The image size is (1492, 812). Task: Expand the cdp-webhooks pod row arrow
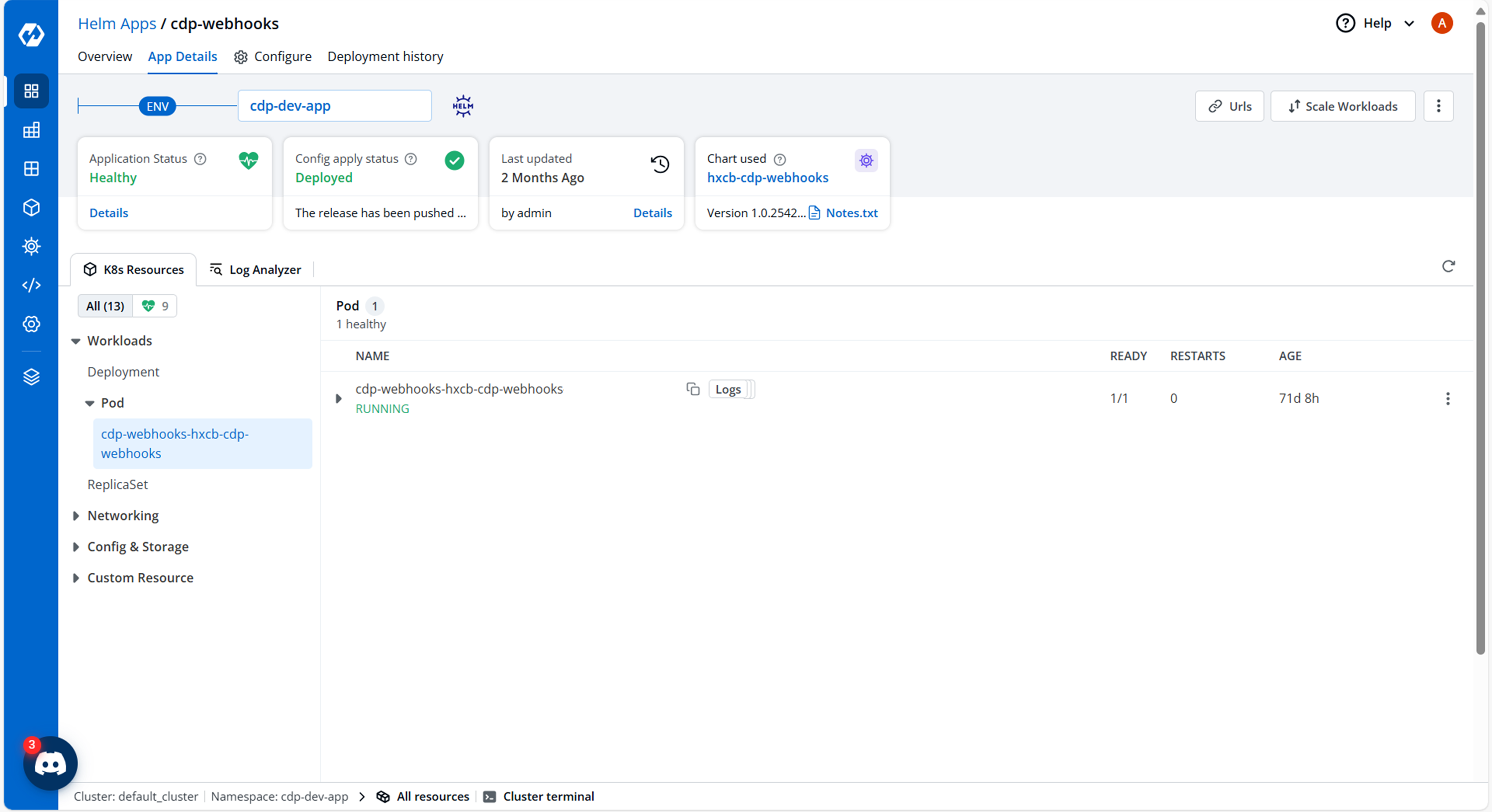(x=339, y=398)
